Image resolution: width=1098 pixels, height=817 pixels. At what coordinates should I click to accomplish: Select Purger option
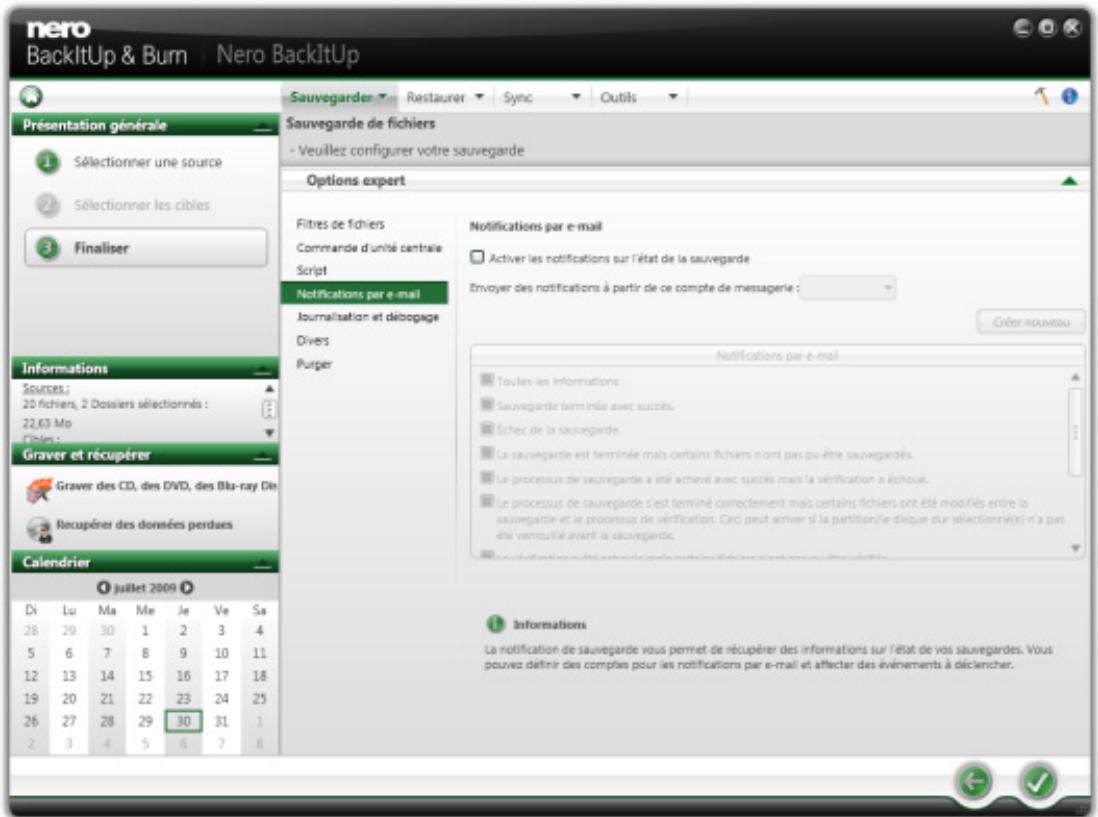pos(314,364)
